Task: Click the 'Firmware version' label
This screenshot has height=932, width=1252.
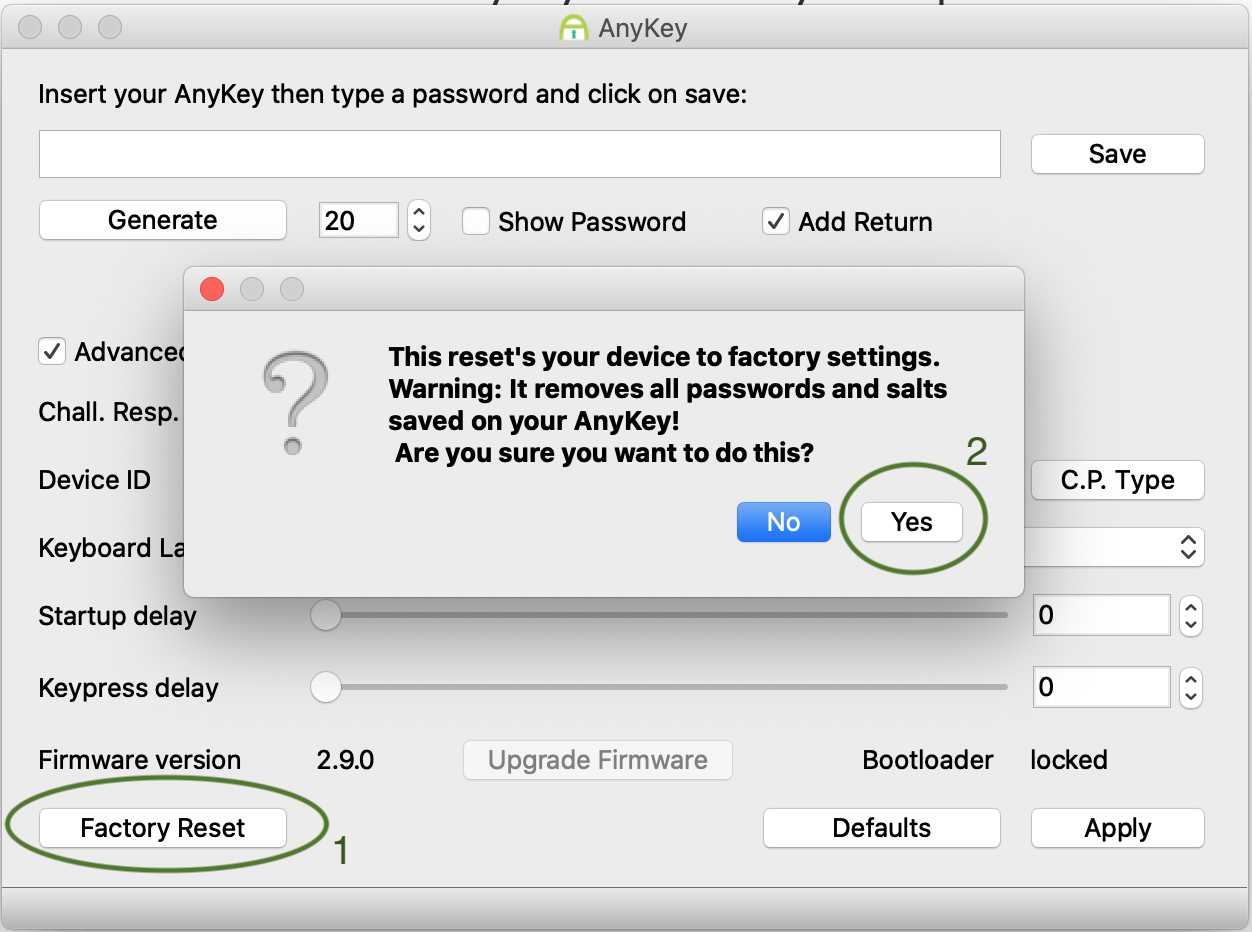Action: pos(140,760)
